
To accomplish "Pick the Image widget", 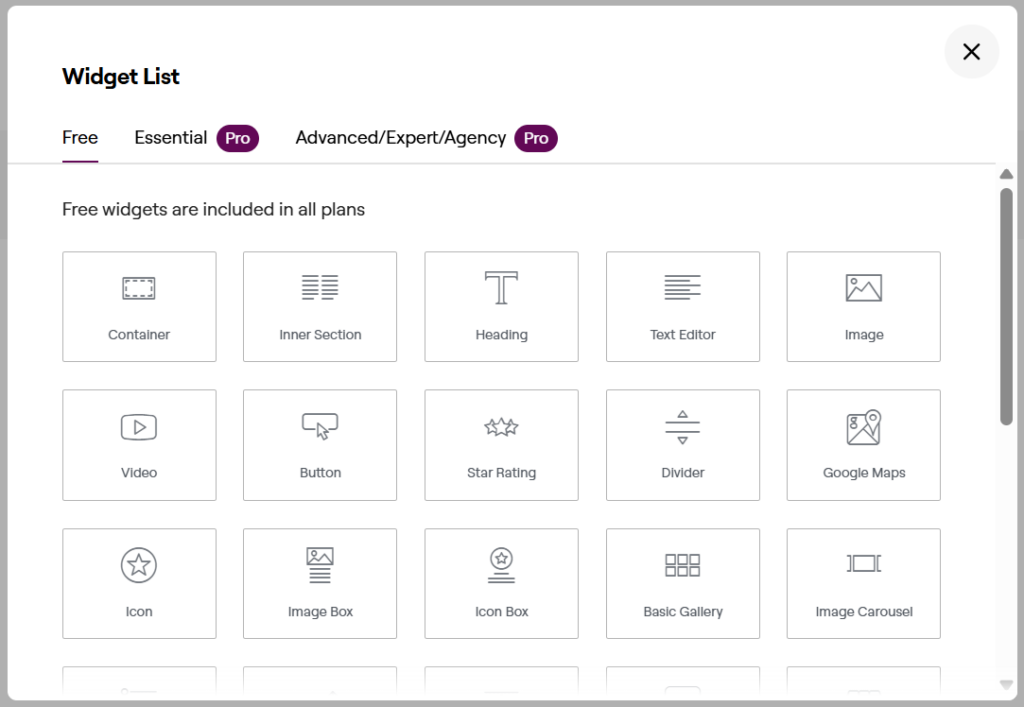I will (x=863, y=306).
